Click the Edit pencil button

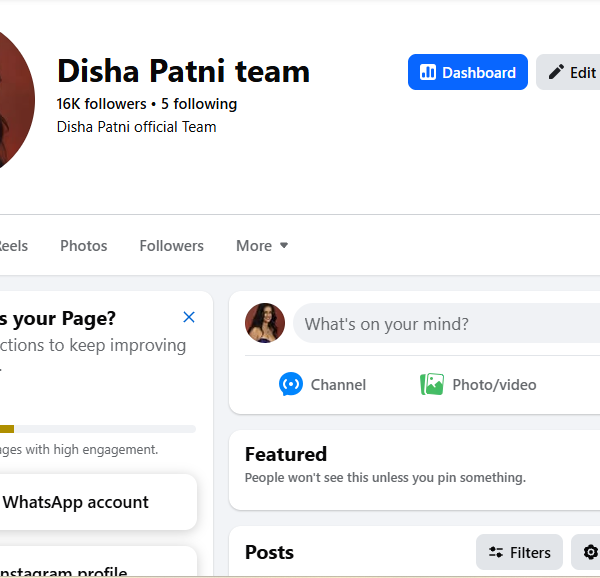point(568,72)
